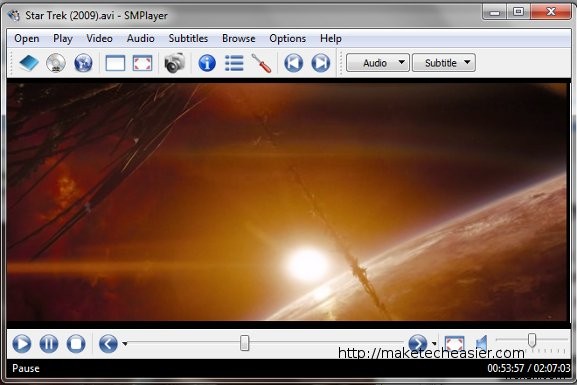Show file information with the blue info icon

pos(207,63)
